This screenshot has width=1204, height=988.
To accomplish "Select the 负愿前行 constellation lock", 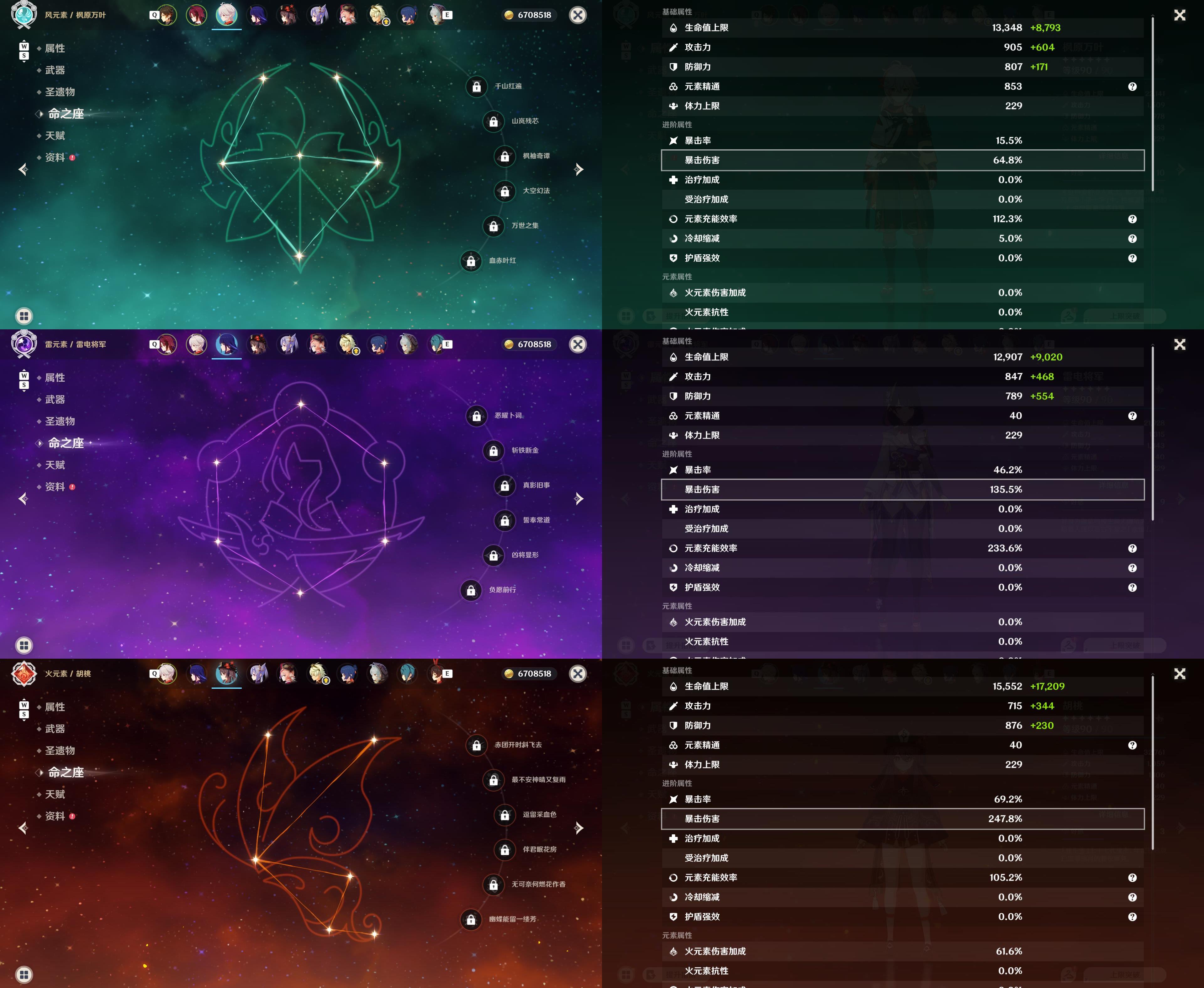I will pyautogui.click(x=471, y=590).
